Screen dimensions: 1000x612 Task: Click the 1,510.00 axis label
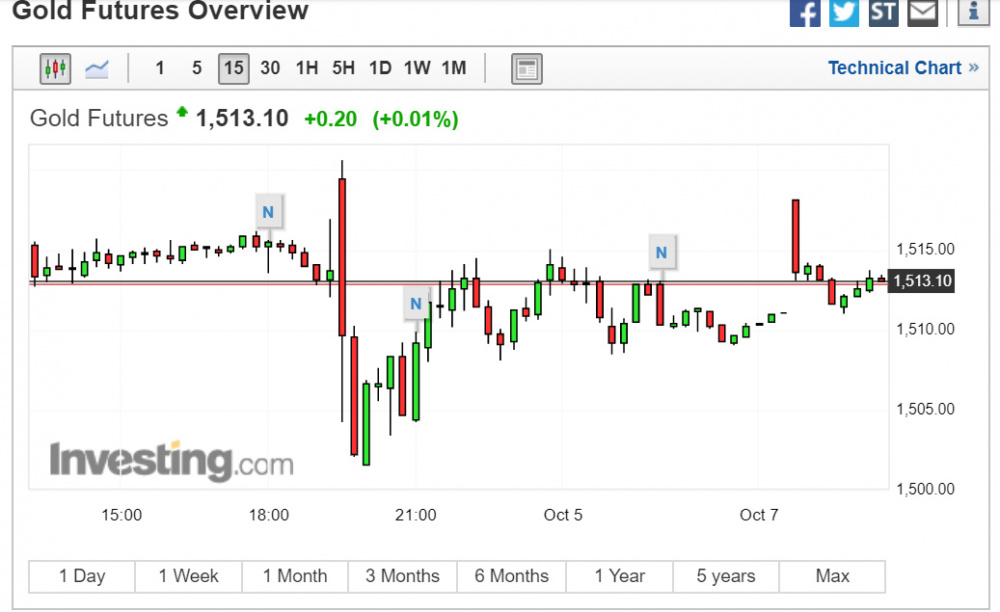point(925,329)
